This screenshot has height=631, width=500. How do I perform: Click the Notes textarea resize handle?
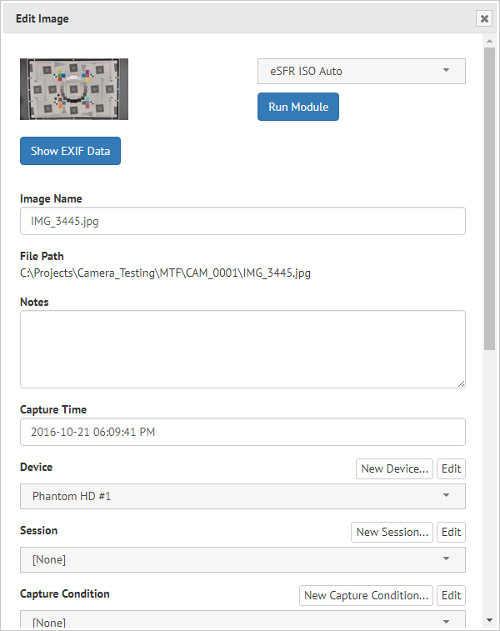[x=461, y=384]
